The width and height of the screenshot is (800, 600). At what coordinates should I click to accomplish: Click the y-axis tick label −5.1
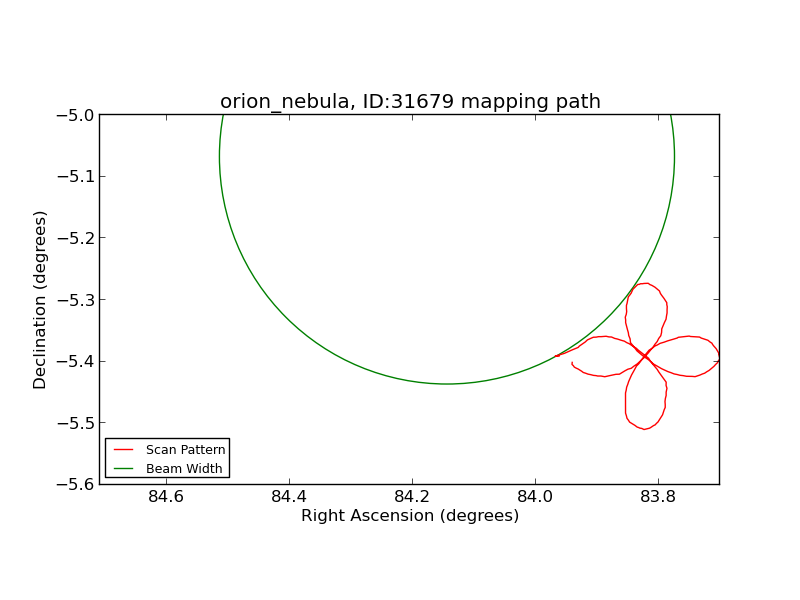pos(75,177)
